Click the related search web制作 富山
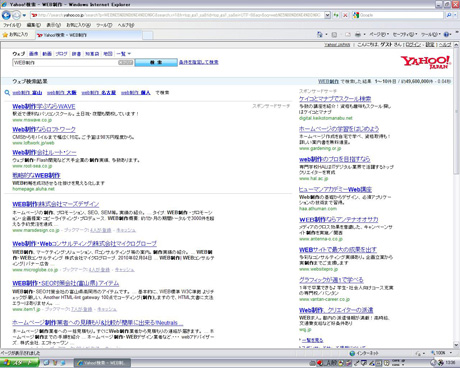Image resolution: width=460 pixels, height=368 pixels. pos(27,93)
